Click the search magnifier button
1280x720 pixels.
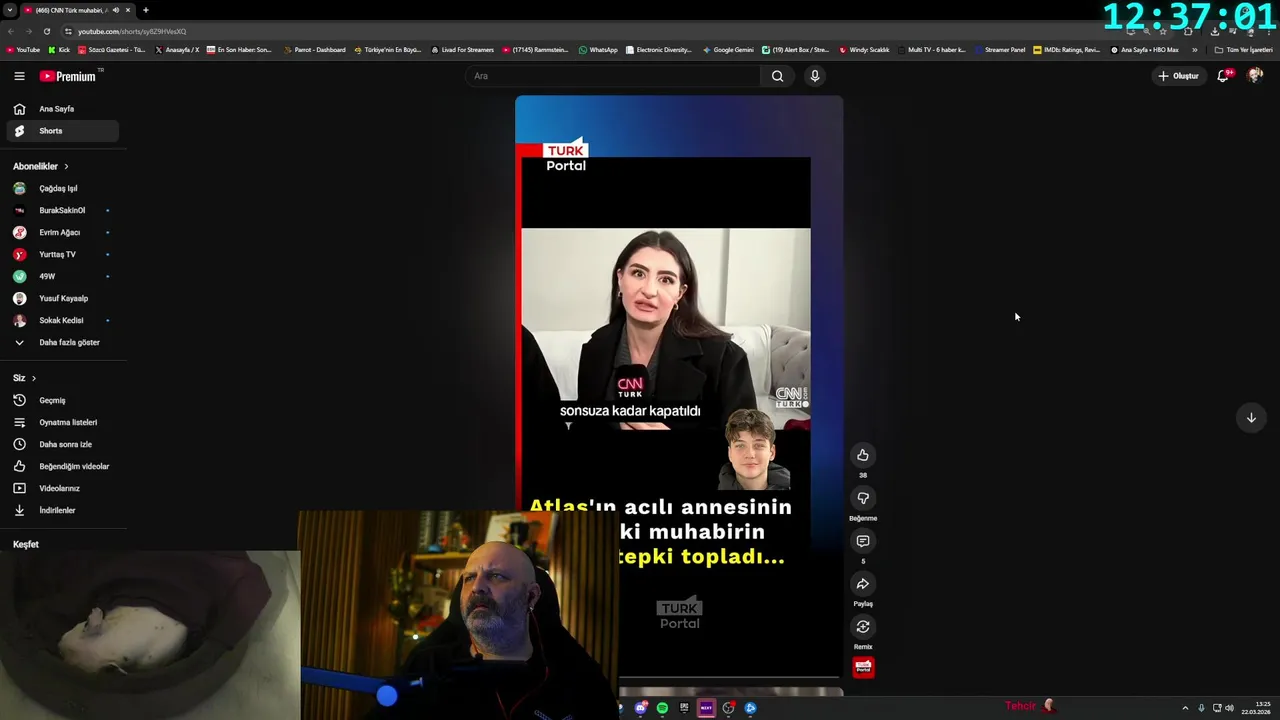[x=777, y=76]
